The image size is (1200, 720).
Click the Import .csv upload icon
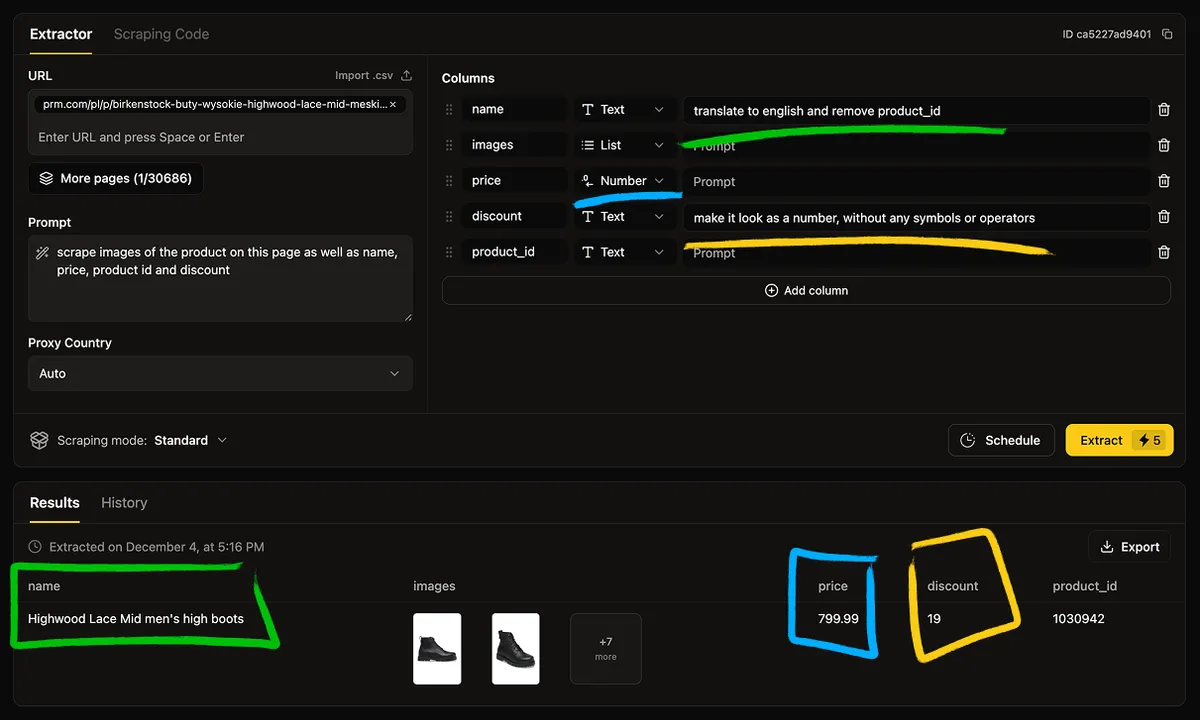(x=406, y=76)
